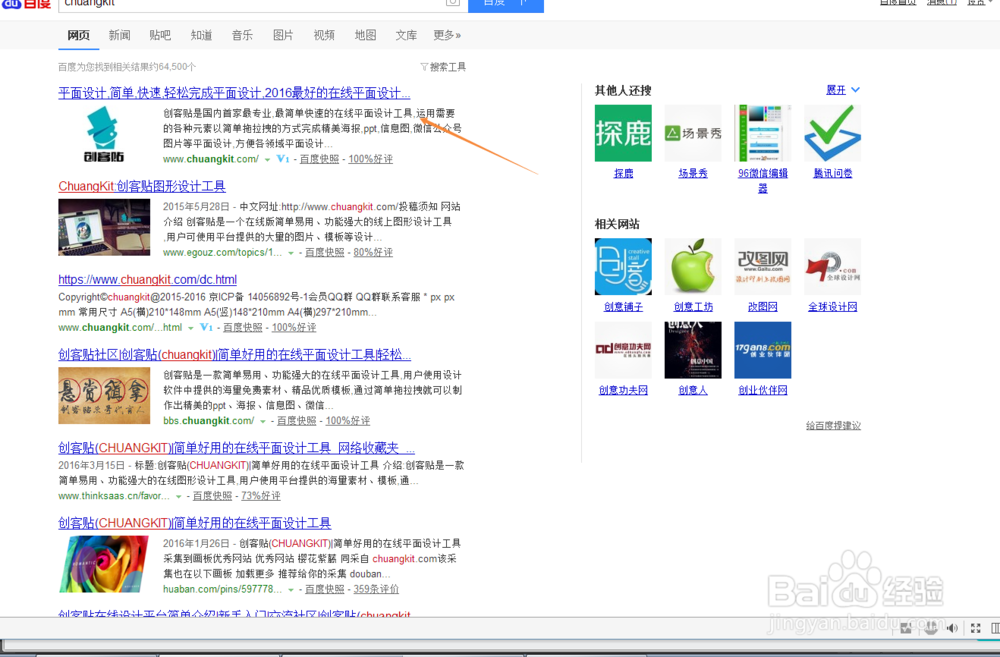Click the 场景秀 icon
Image resolution: width=1000 pixels, height=657 pixels.
click(693, 133)
